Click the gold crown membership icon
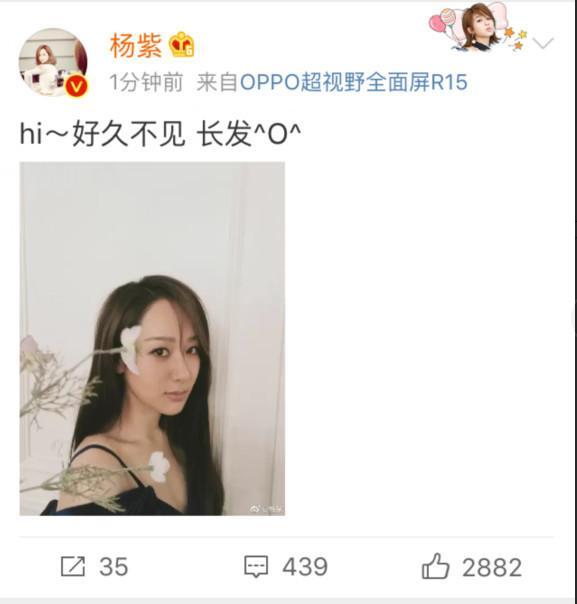The image size is (577, 604). coord(181,45)
